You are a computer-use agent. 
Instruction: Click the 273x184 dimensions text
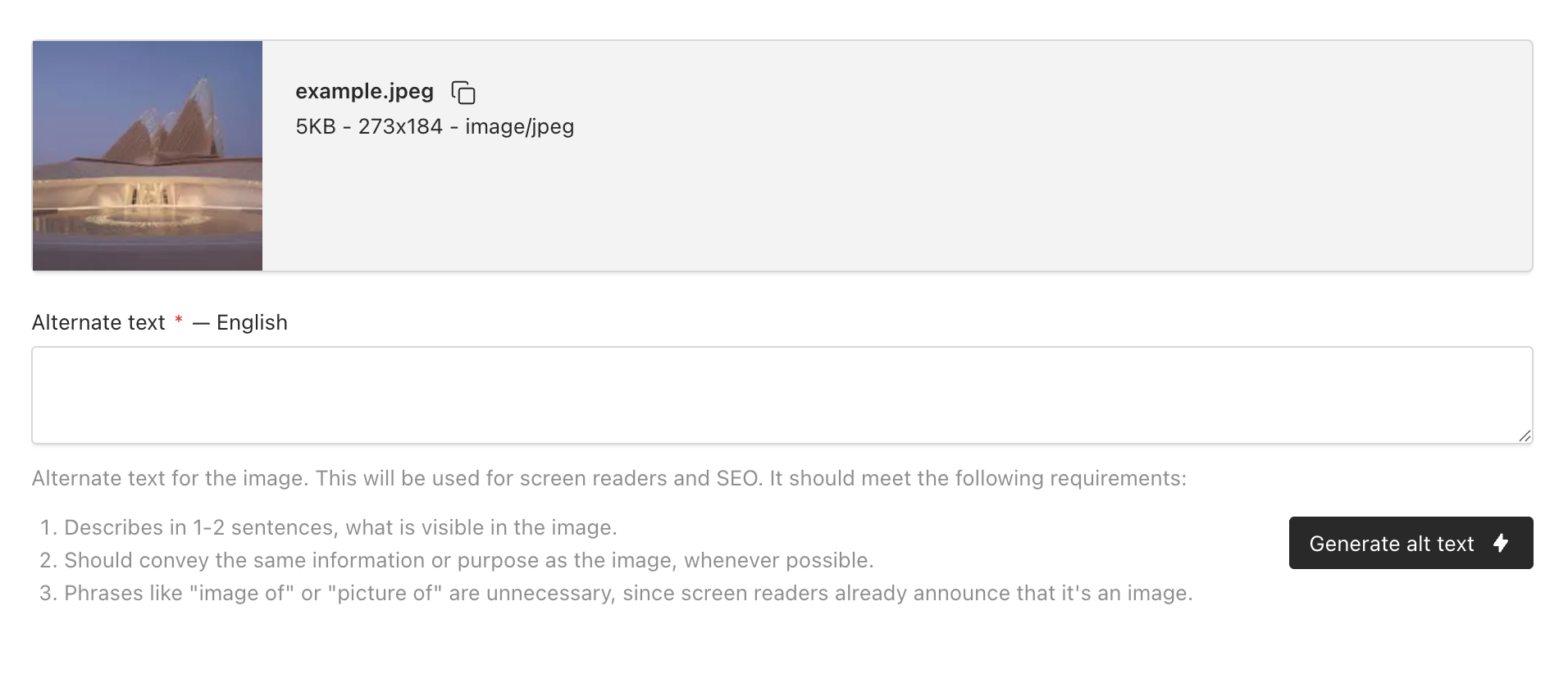pos(400,127)
